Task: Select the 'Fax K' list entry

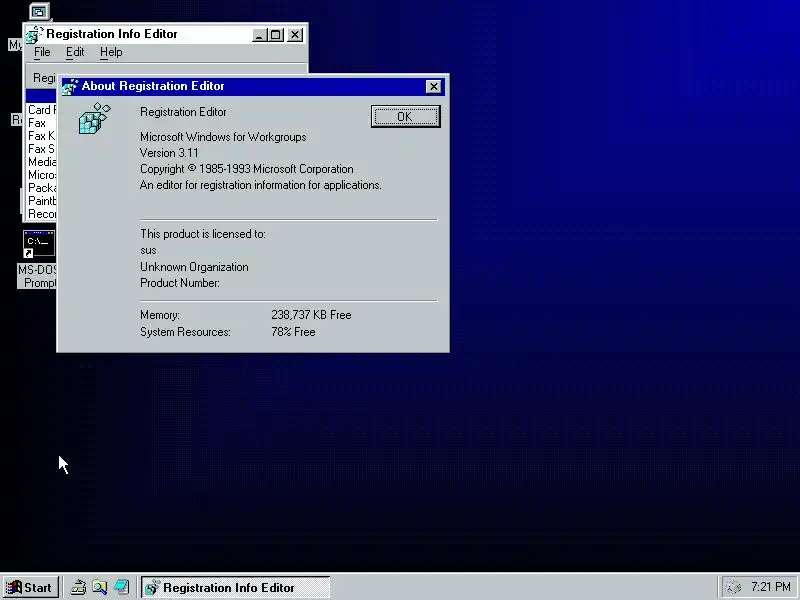Action: [41, 136]
